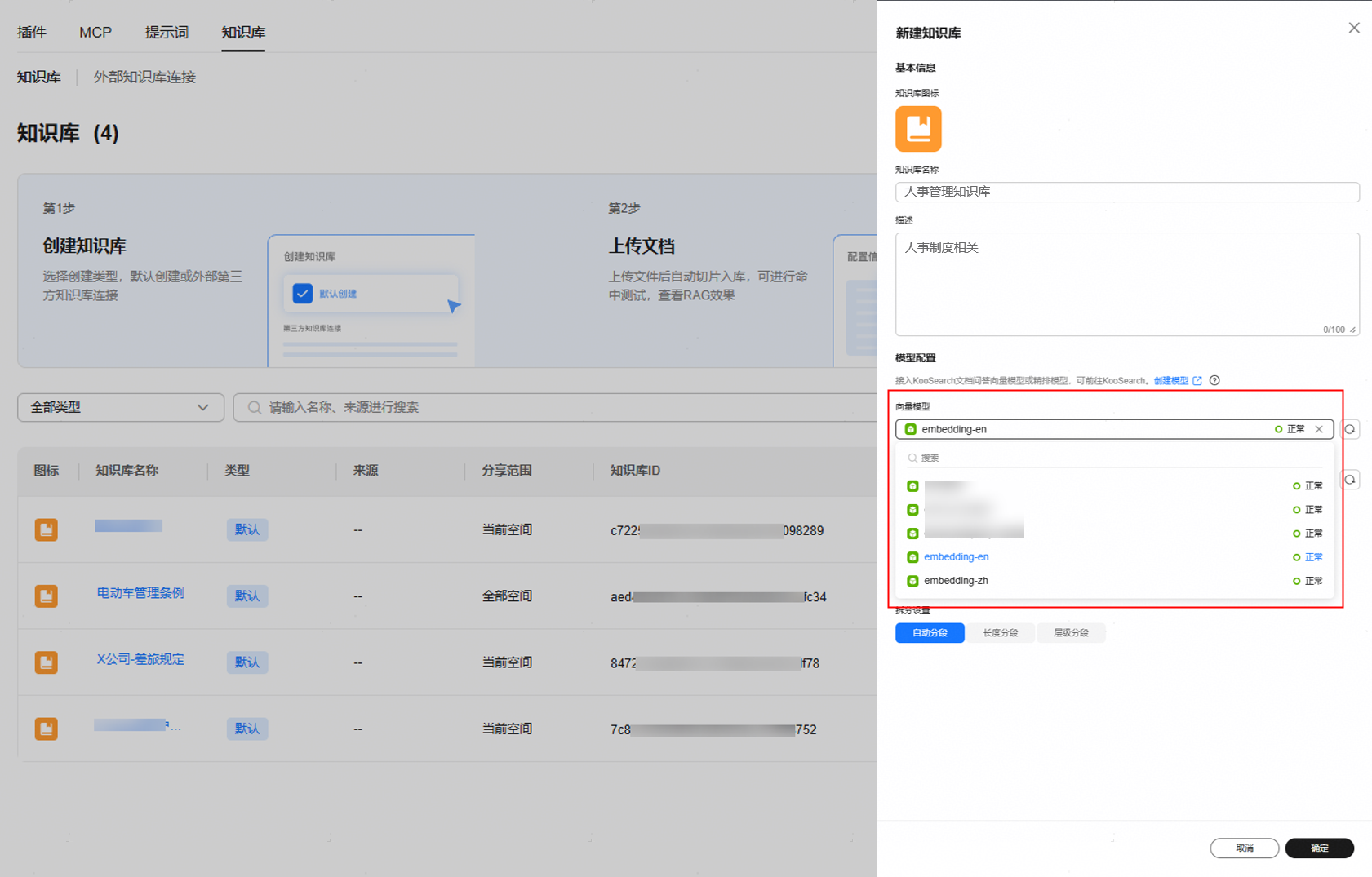Screen dimensions: 1372x877
Task: Refresh the 向量模型 list
Action: (1350, 429)
